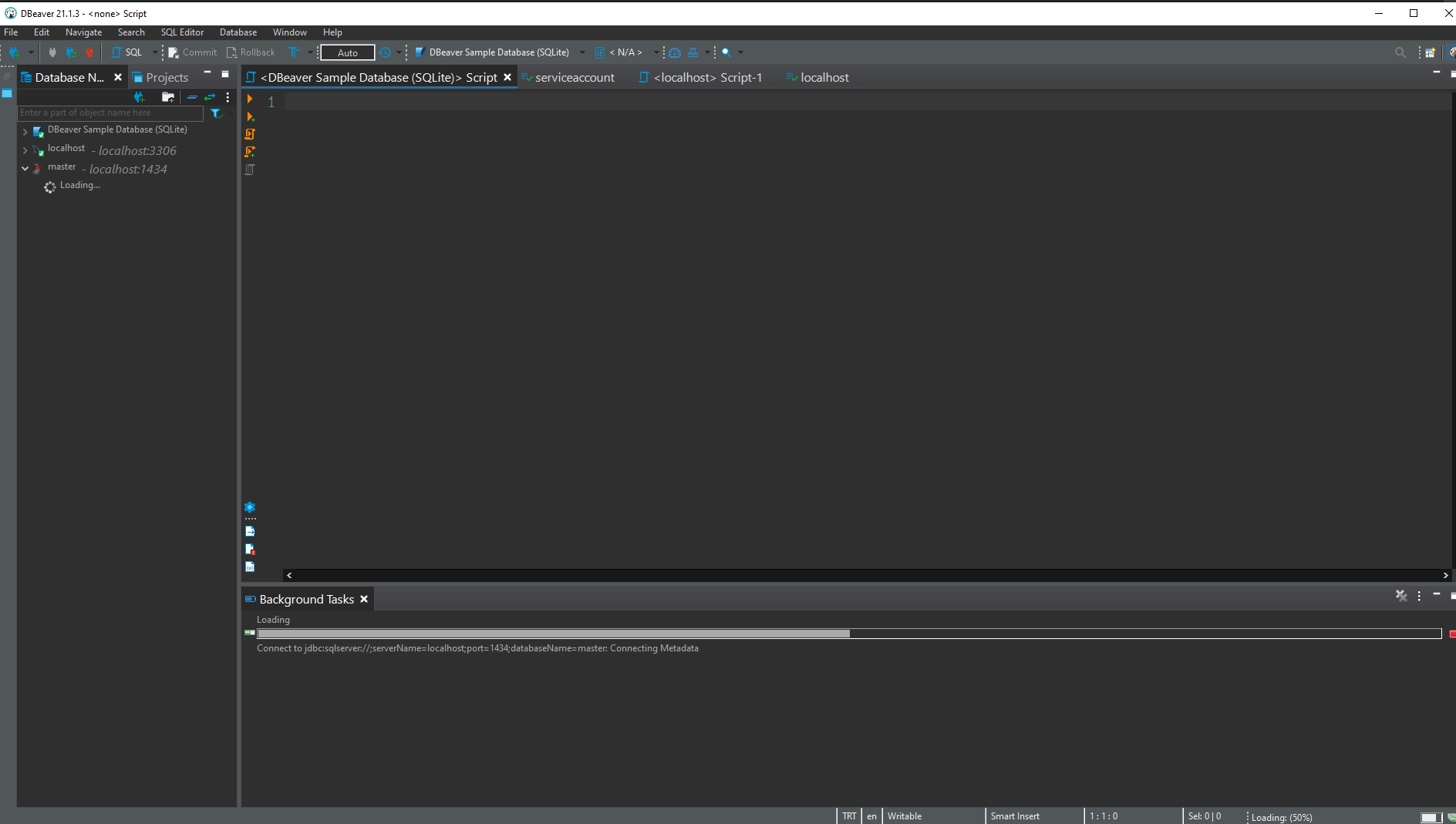Image resolution: width=1456 pixels, height=824 pixels.
Task: Focus the object name filter input field
Action: pyautogui.click(x=110, y=113)
